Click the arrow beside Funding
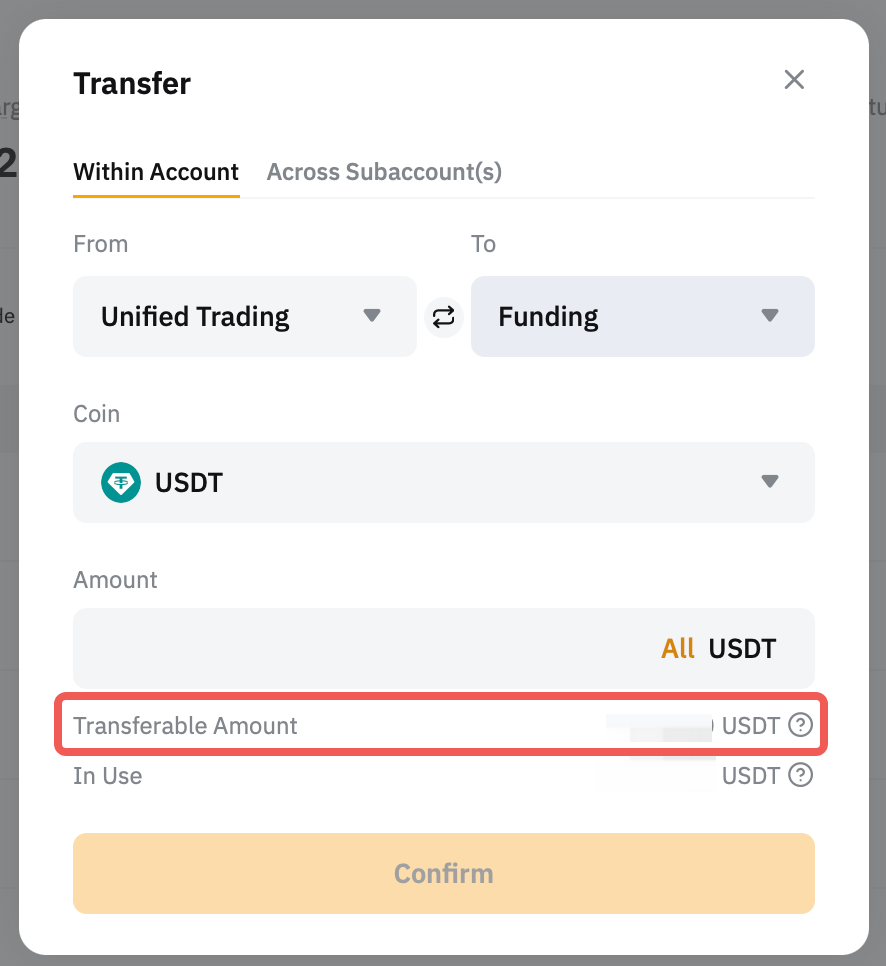 [769, 316]
